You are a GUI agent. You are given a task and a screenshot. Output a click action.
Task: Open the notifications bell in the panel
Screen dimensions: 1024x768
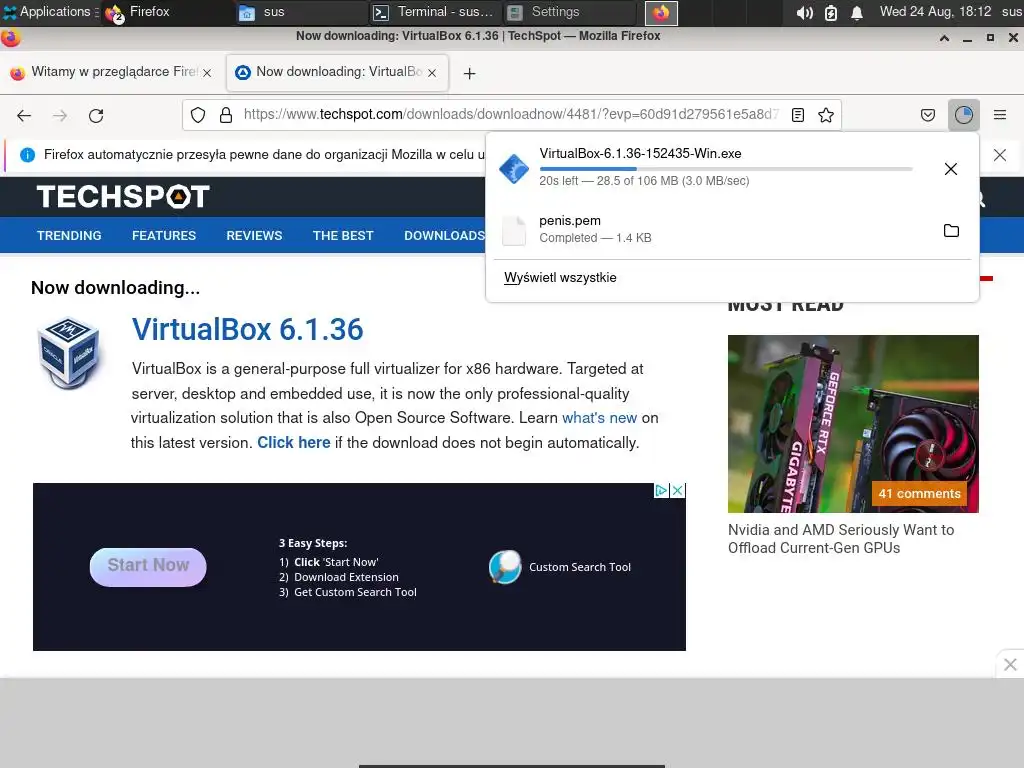857,12
